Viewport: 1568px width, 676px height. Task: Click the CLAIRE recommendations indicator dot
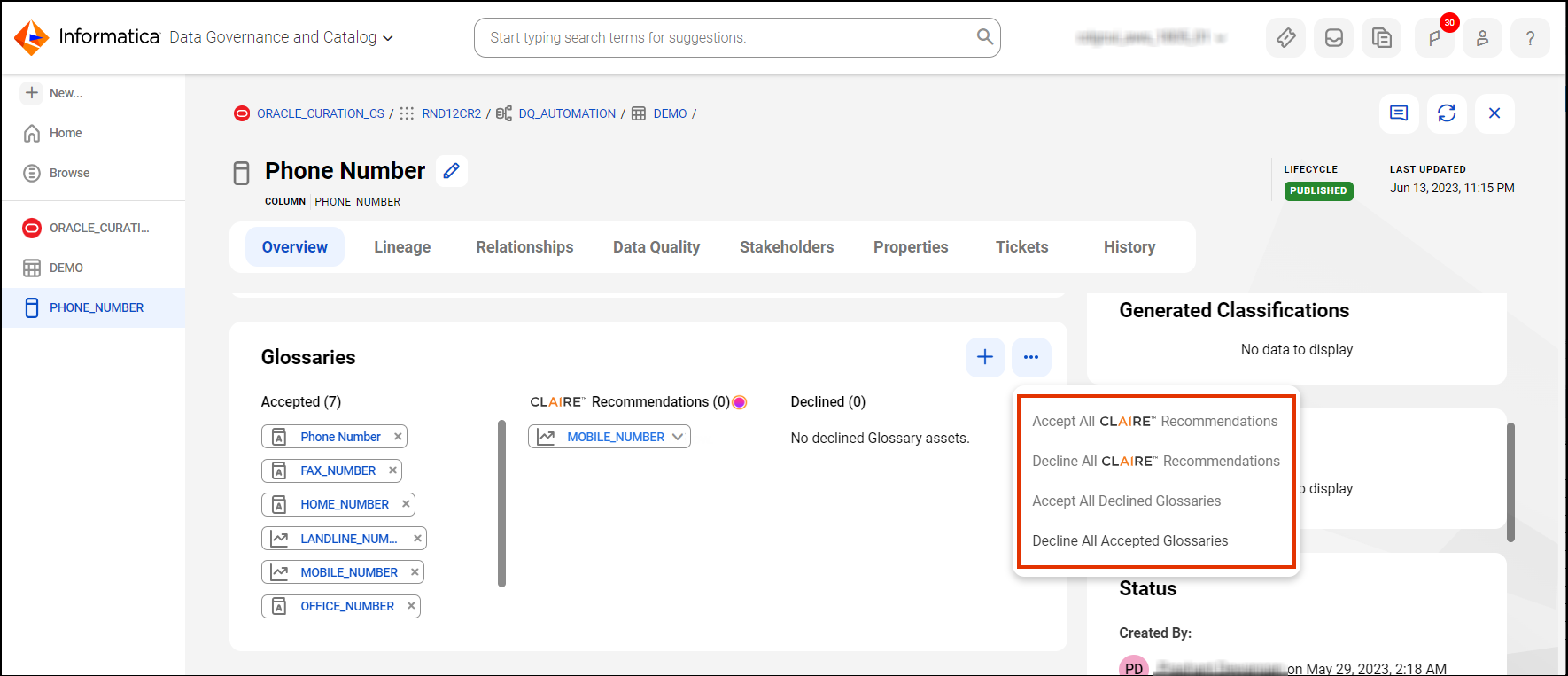point(740,402)
